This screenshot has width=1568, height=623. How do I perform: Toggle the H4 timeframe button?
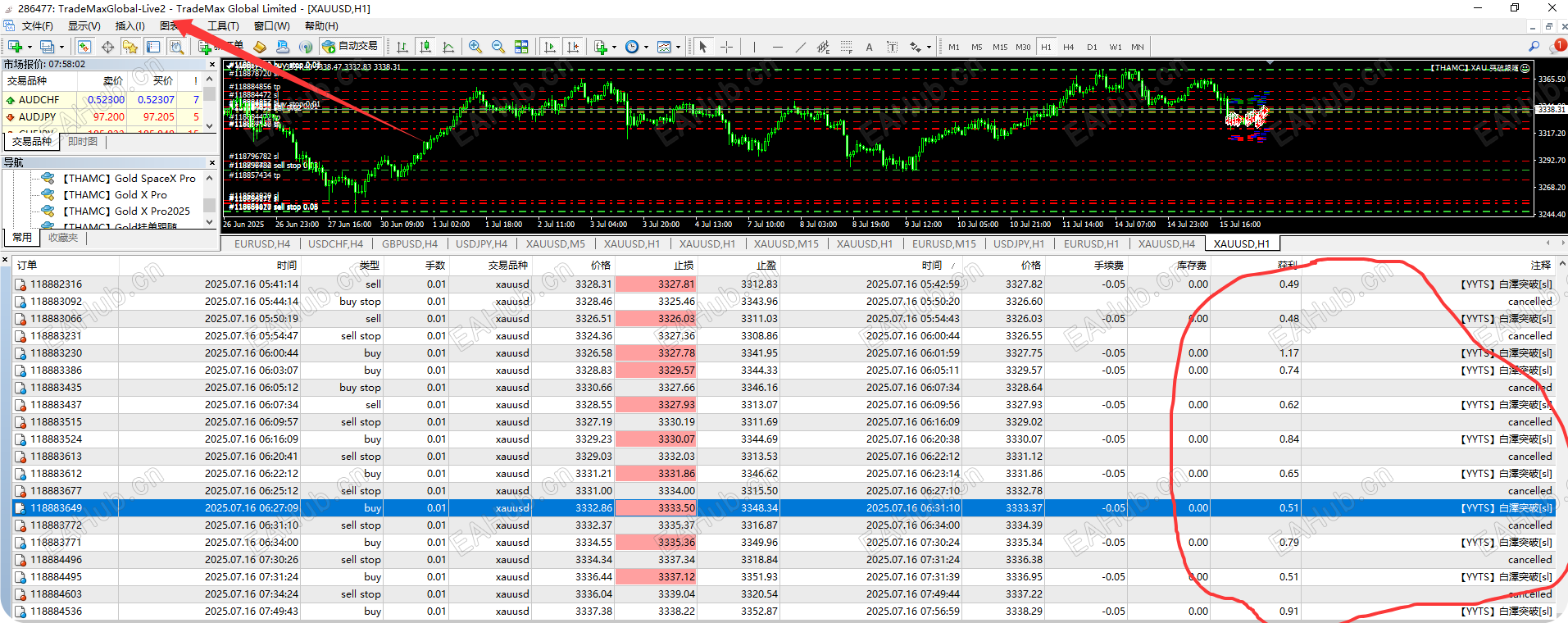[1068, 48]
